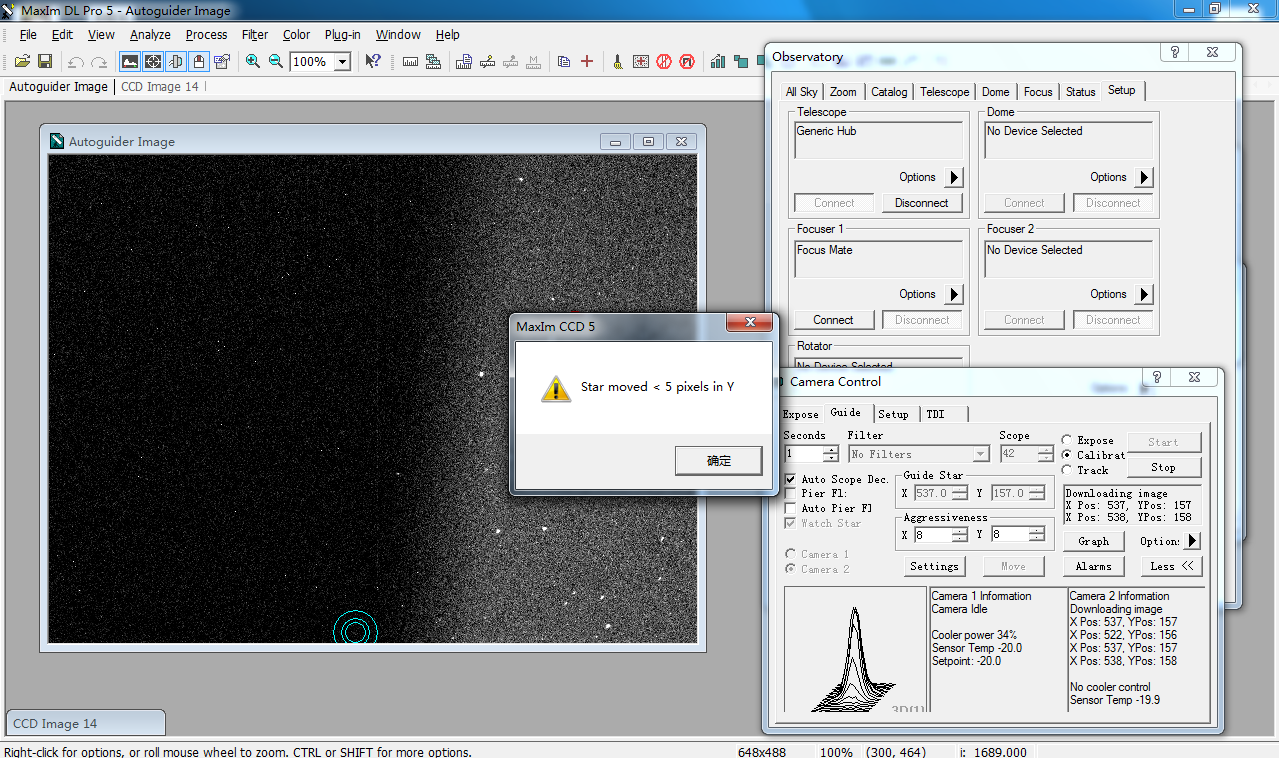Switch to the Expose tab in Camera Control
The height and width of the screenshot is (758, 1279).
[x=800, y=414]
